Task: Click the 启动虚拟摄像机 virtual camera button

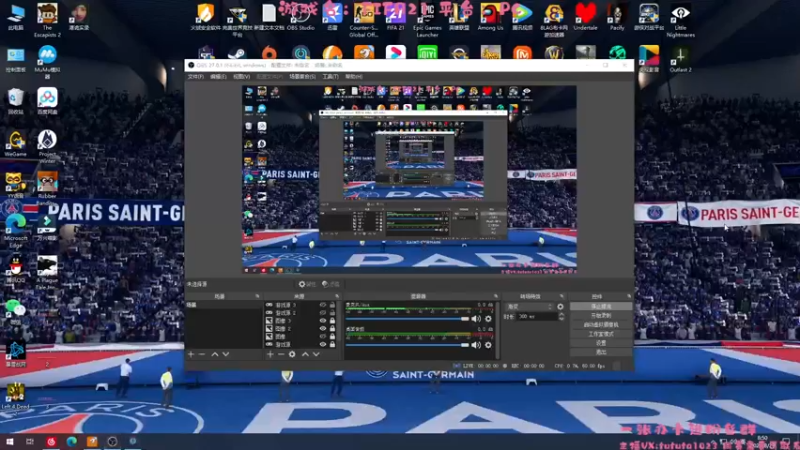Action: 601,325
